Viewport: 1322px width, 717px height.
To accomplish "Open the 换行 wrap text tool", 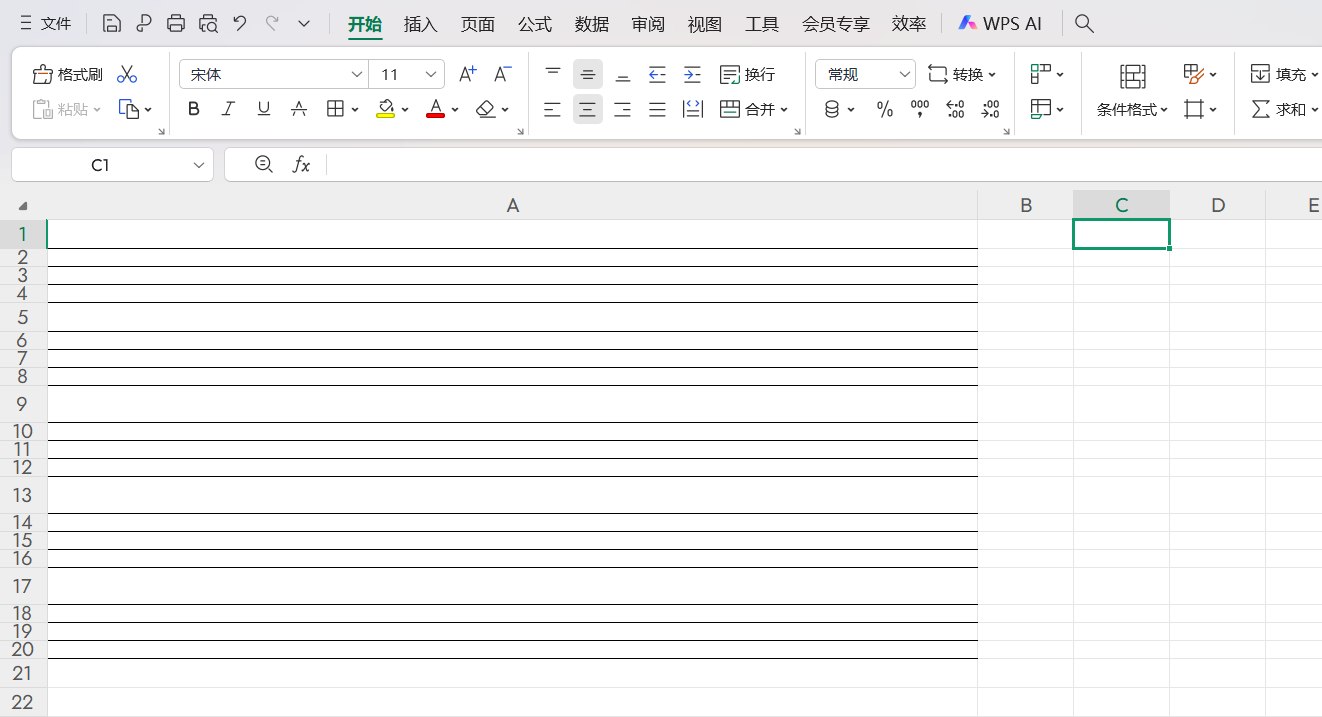I will click(x=749, y=74).
